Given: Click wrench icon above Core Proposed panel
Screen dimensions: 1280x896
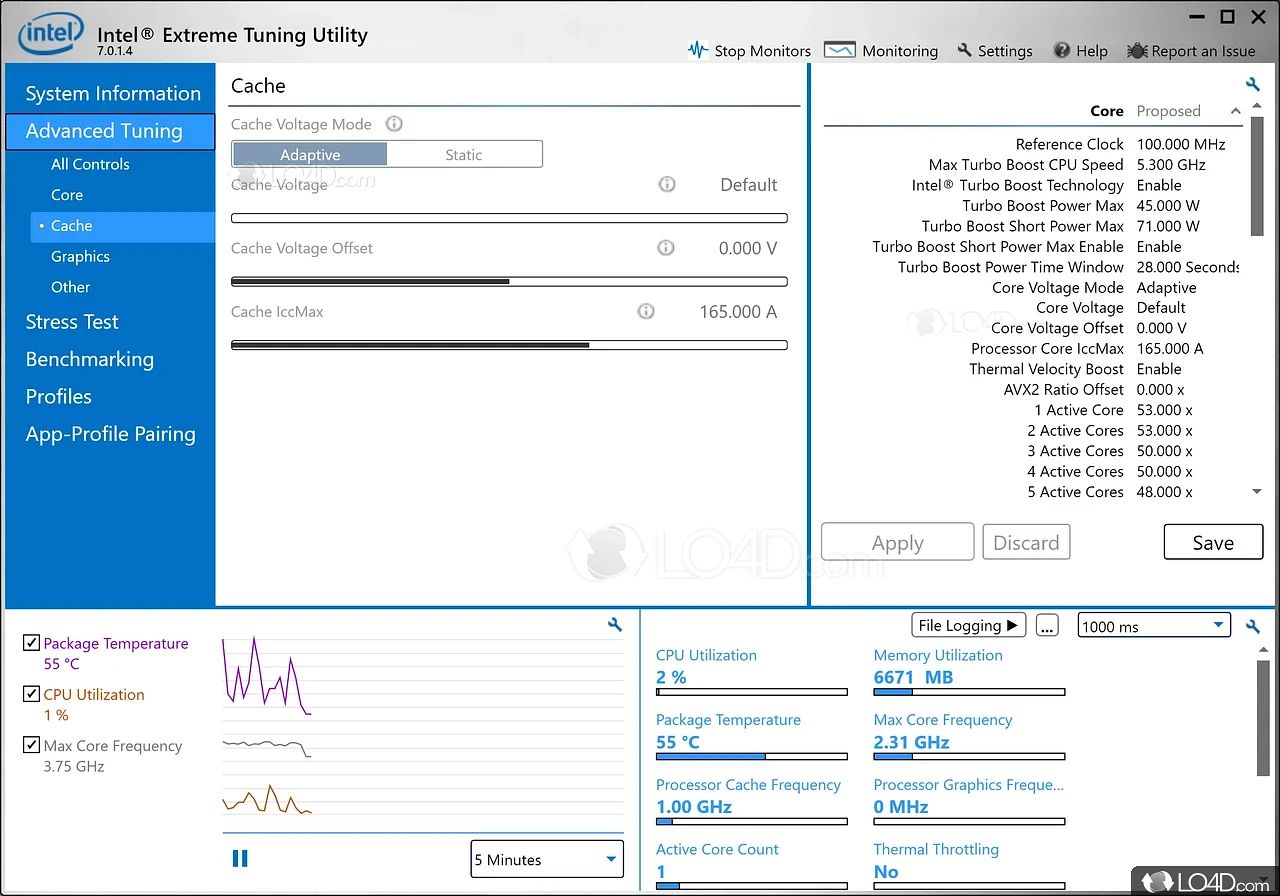Looking at the screenshot, I should [x=1252, y=84].
